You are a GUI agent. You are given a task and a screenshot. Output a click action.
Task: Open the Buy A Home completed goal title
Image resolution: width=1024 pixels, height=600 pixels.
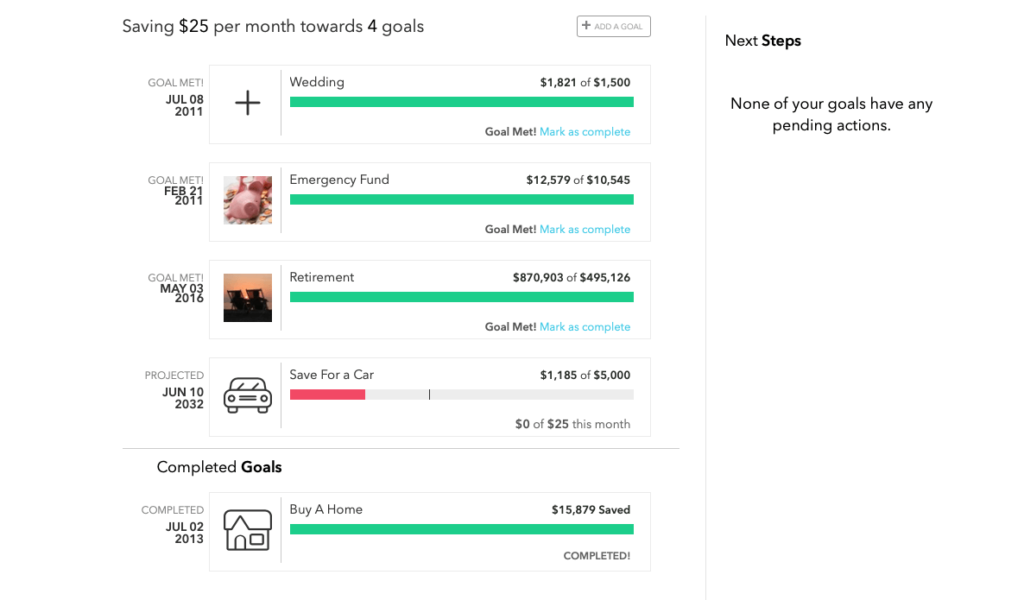coord(326,509)
